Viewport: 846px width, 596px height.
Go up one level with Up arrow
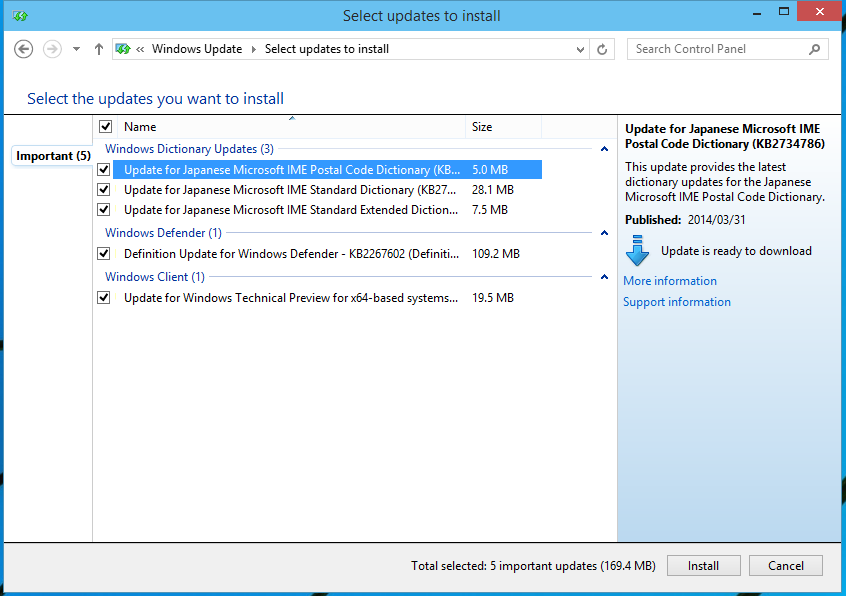coord(98,49)
